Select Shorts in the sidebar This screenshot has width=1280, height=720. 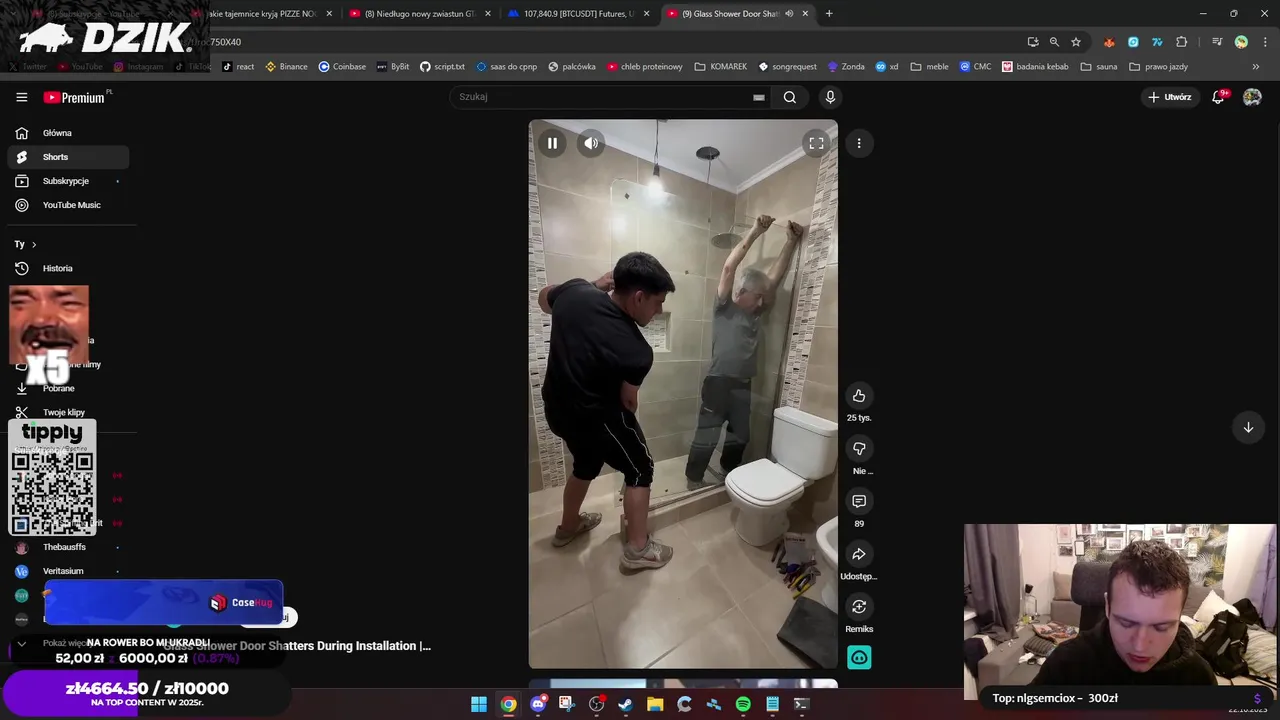pyautogui.click(x=67, y=157)
